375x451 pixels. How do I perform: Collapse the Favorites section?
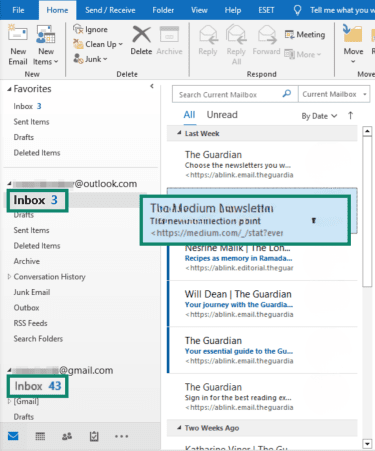pyautogui.click(x=9, y=89)
